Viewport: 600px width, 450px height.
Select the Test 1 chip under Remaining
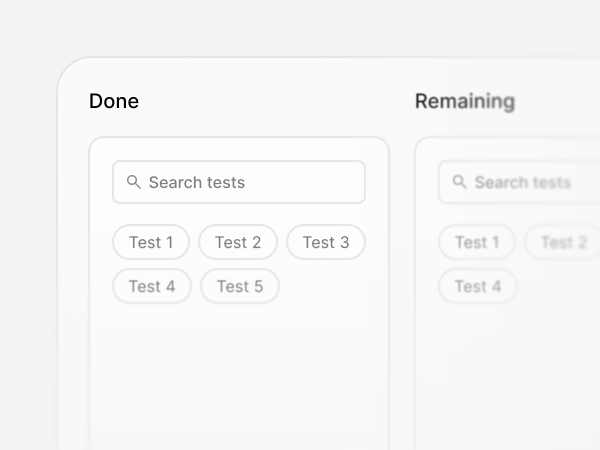tap(477, 242)
